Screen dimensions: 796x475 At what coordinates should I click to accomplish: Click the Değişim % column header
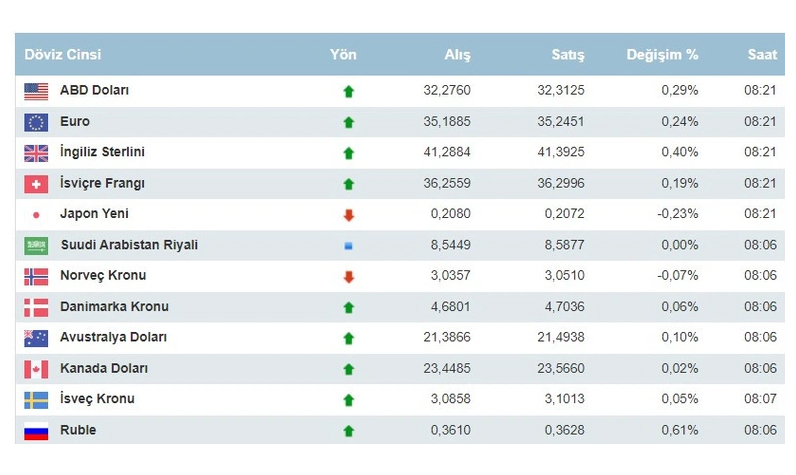pos(662,55)
